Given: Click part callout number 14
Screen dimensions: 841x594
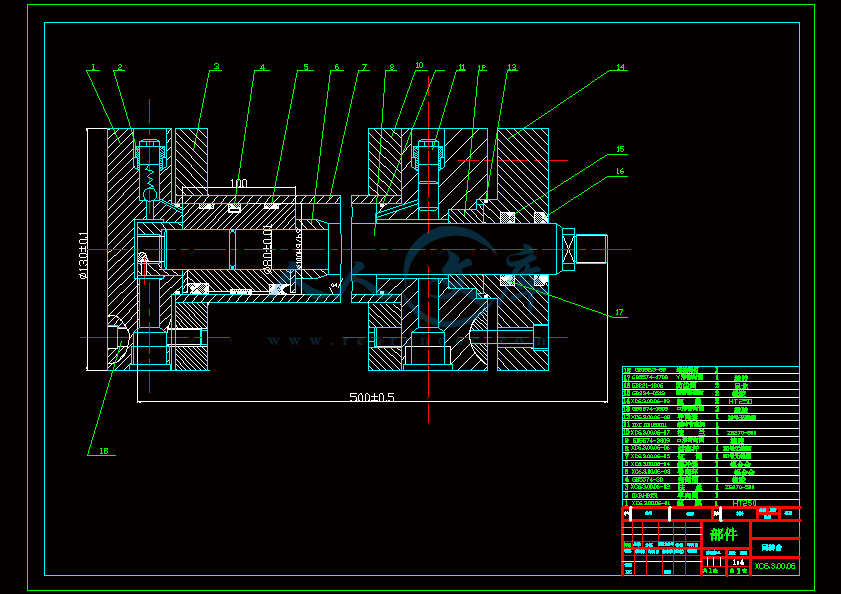Looking at the screenshot, I should tap(621, 67).
